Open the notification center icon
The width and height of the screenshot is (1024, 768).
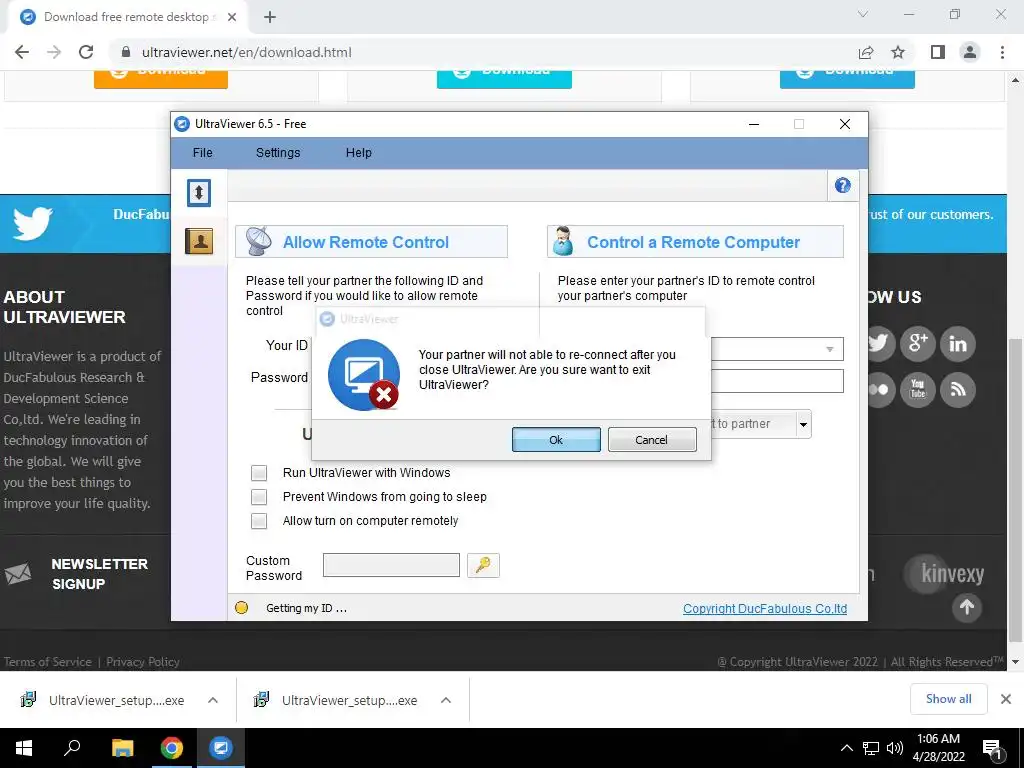click(992, 749)
